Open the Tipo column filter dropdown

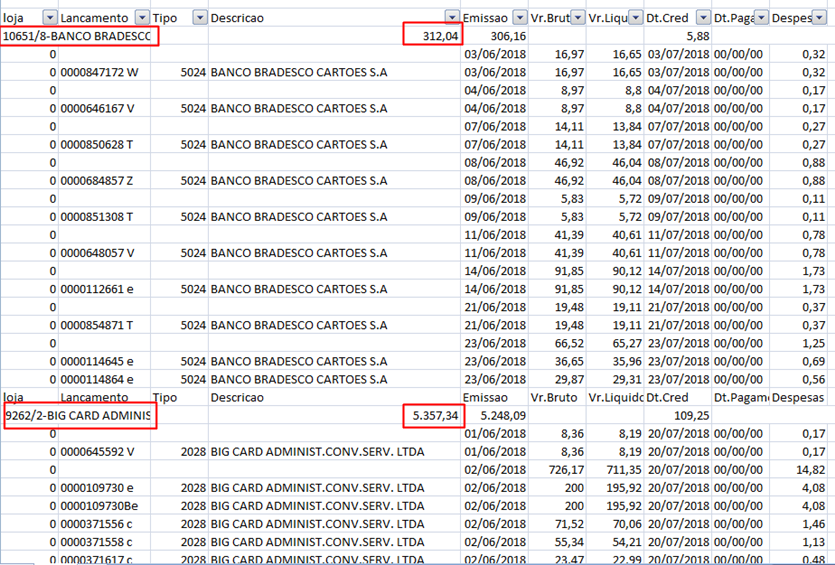pyautogui.click(x=200, y=18)
